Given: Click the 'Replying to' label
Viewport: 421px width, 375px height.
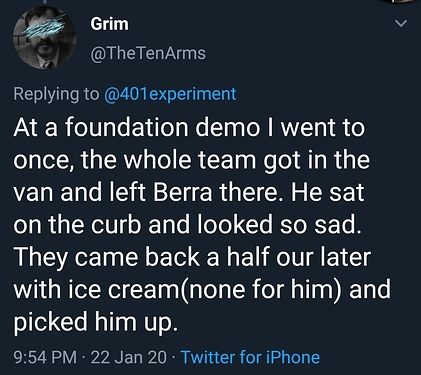Looking at the screenshot, I should point(56,94).
